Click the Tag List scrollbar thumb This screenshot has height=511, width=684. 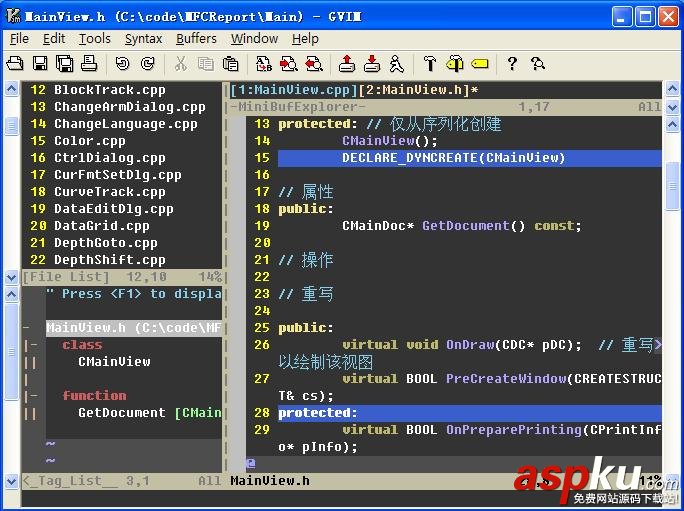(11, 351)
